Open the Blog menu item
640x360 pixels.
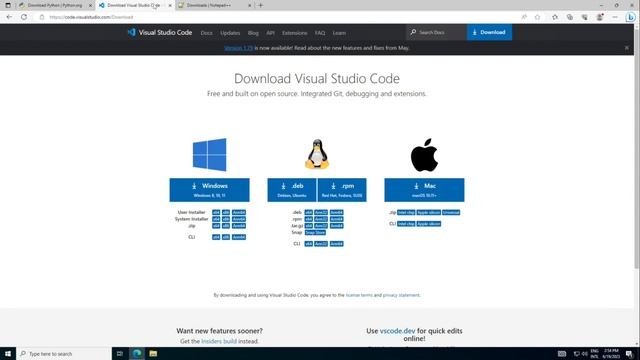click(253, 33)
